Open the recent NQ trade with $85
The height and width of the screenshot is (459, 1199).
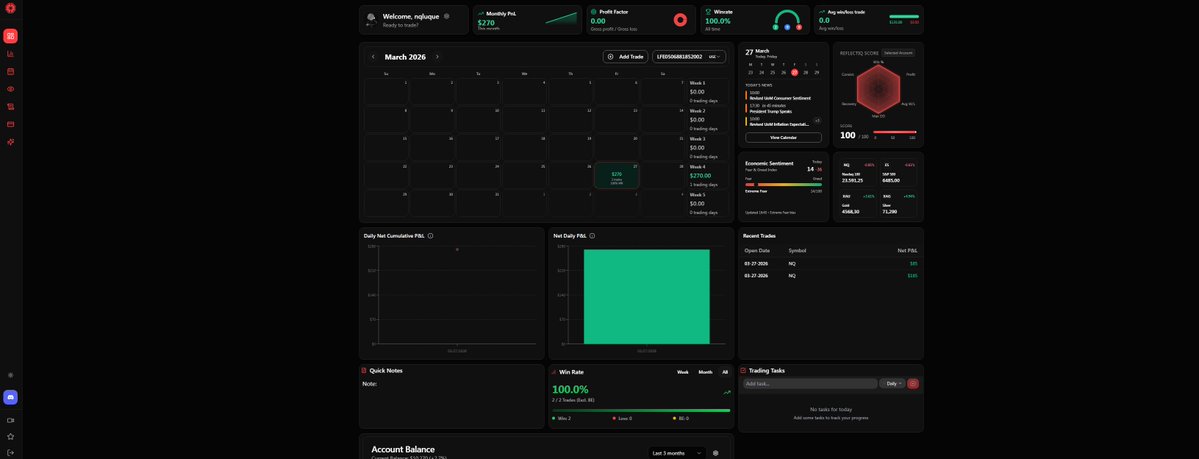click(830, 263)
